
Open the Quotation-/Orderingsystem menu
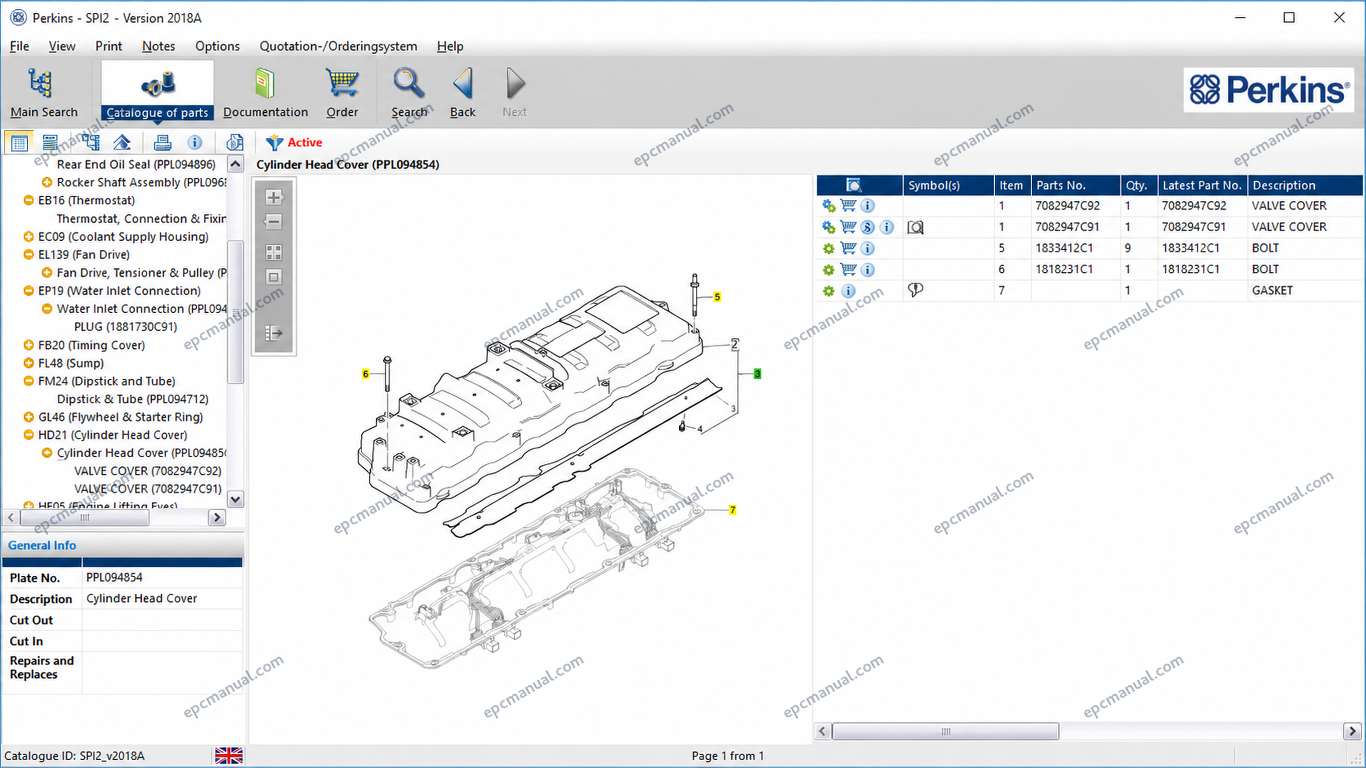(338, 46)
